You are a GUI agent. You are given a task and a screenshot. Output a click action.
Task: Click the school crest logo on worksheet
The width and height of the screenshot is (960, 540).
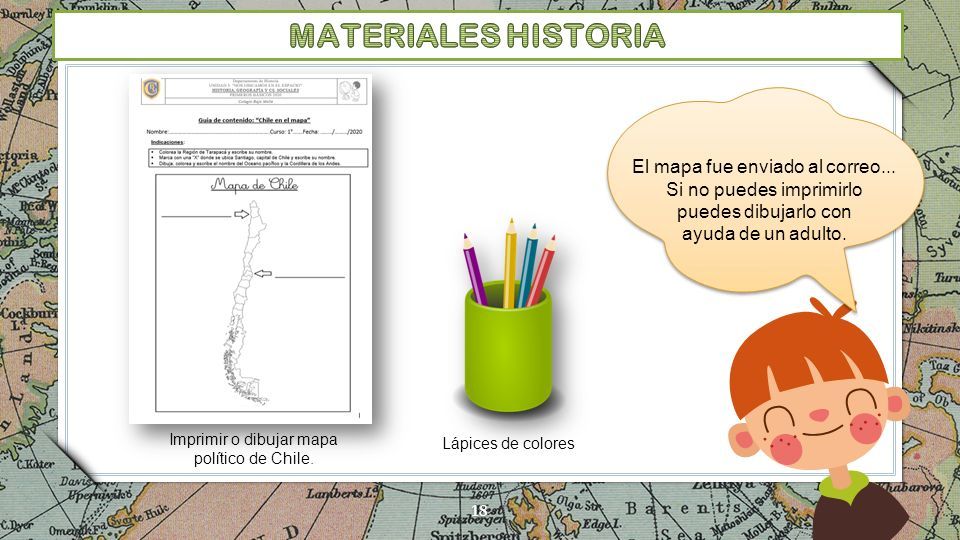point(151,89)
